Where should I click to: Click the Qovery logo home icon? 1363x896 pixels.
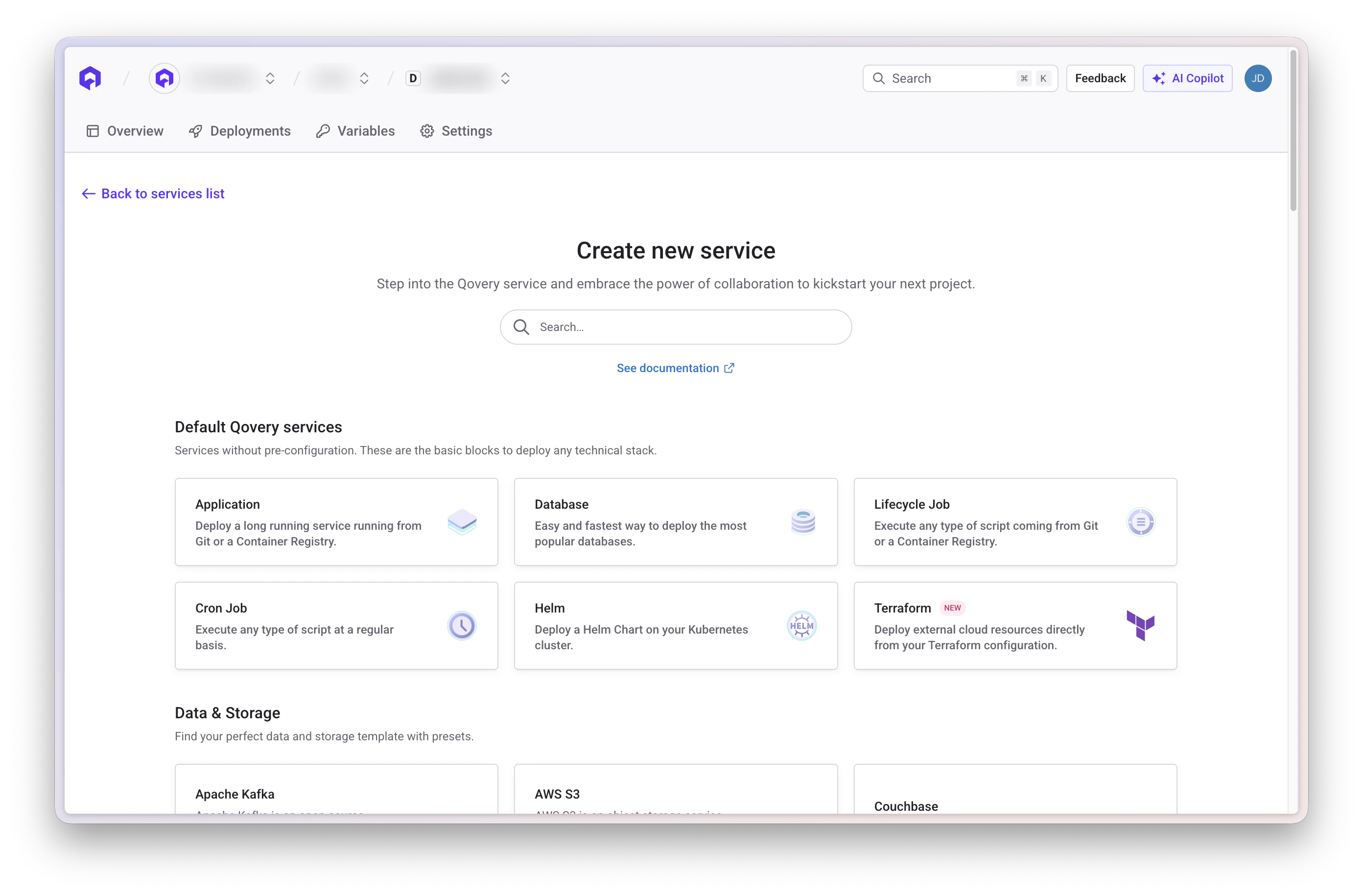pos(90,78)
